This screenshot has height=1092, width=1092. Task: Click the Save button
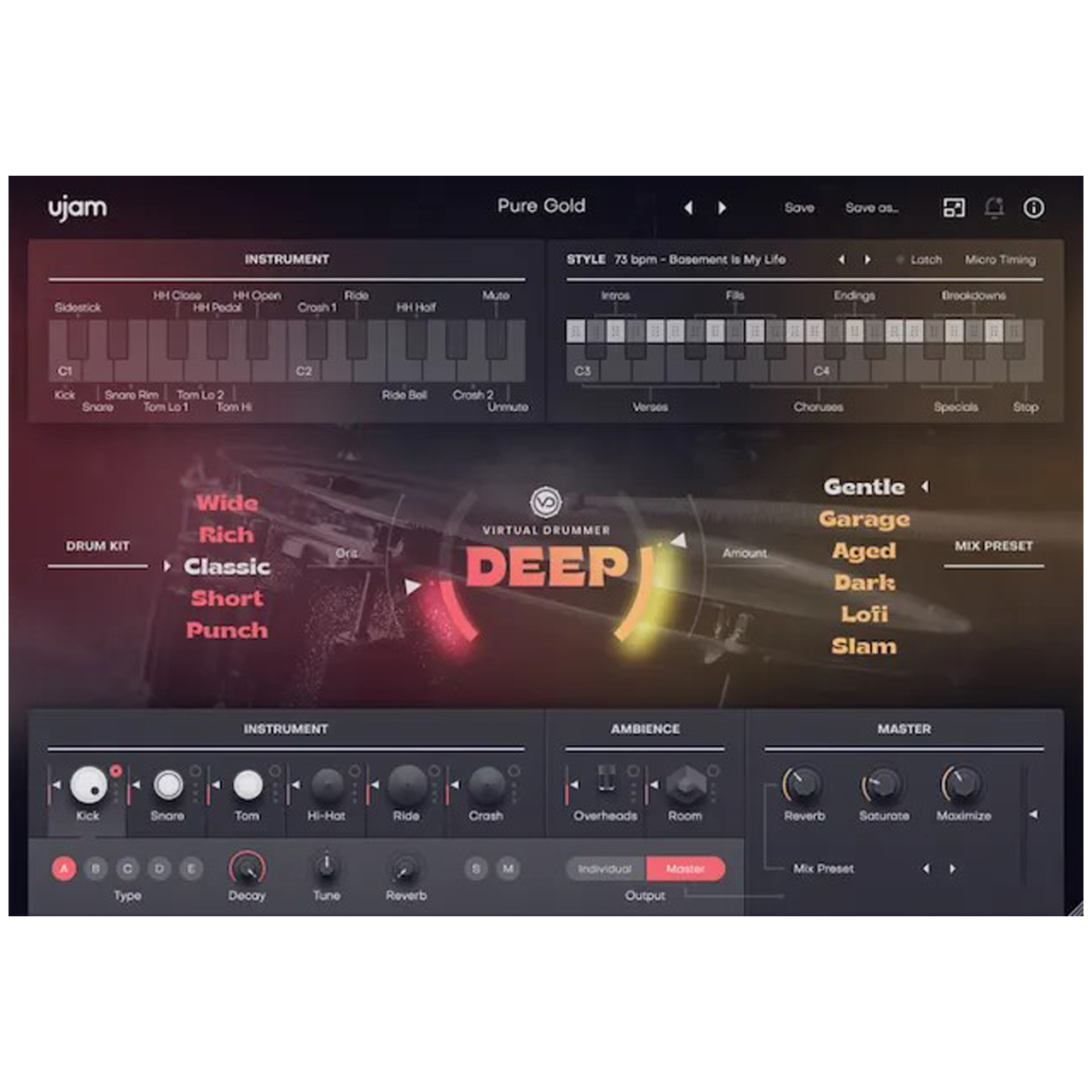tap(799, 208)
